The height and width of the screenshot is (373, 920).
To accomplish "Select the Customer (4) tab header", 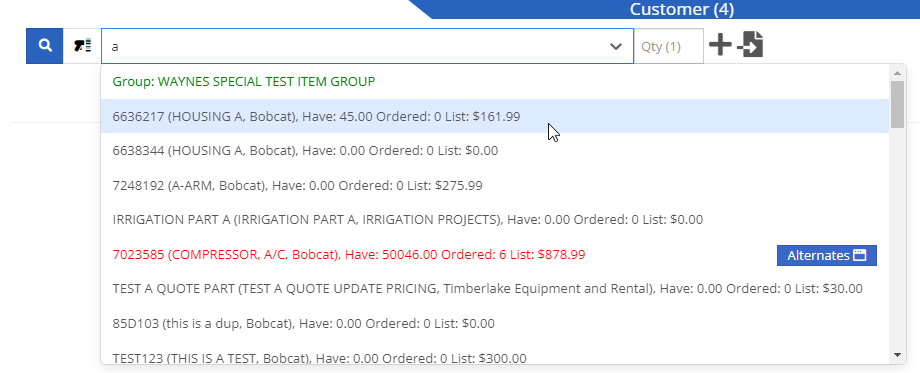I will (682, 9).
